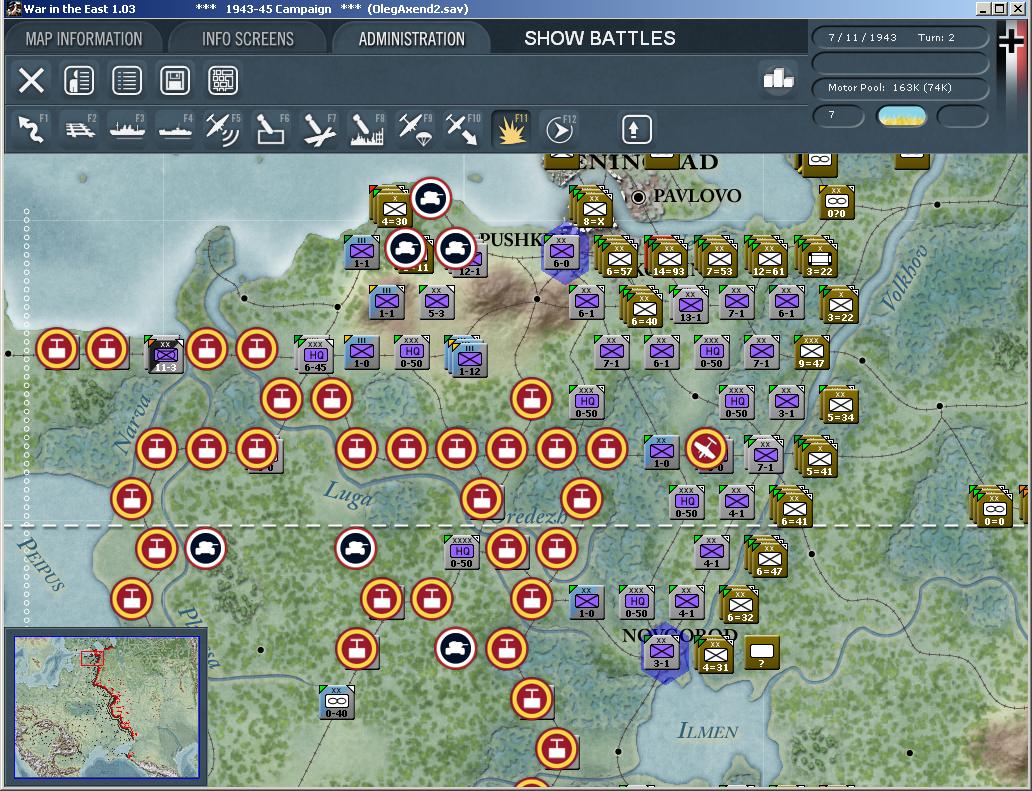Pick the F10 air transfer icon

coord(463,128)
